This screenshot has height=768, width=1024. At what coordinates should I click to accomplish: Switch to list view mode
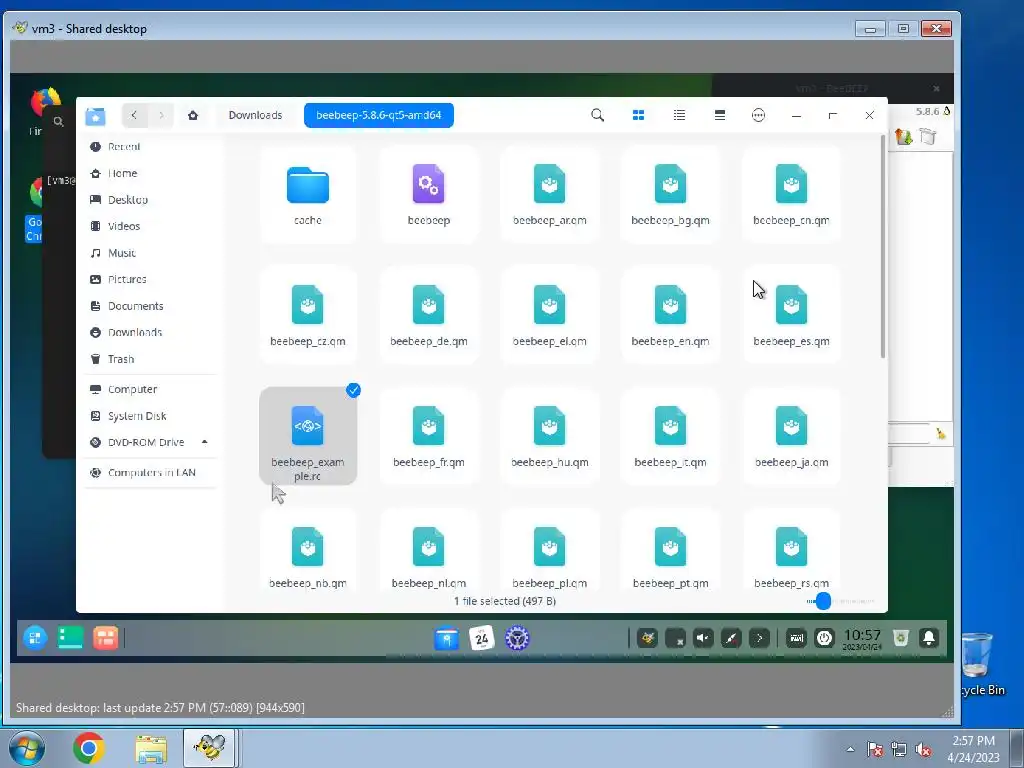pos(679,115)
